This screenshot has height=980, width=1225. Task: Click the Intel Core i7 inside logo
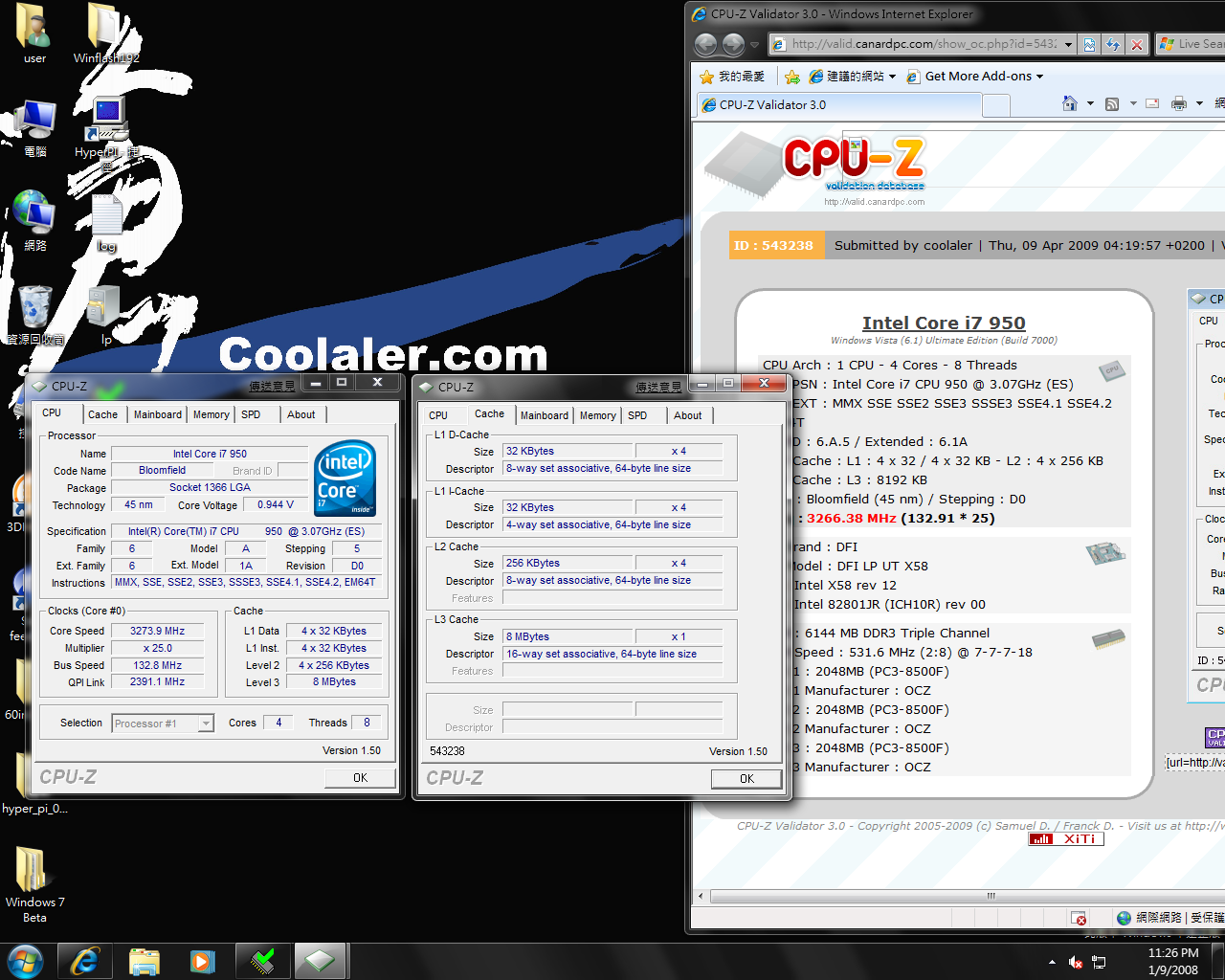tap(345, 479)
